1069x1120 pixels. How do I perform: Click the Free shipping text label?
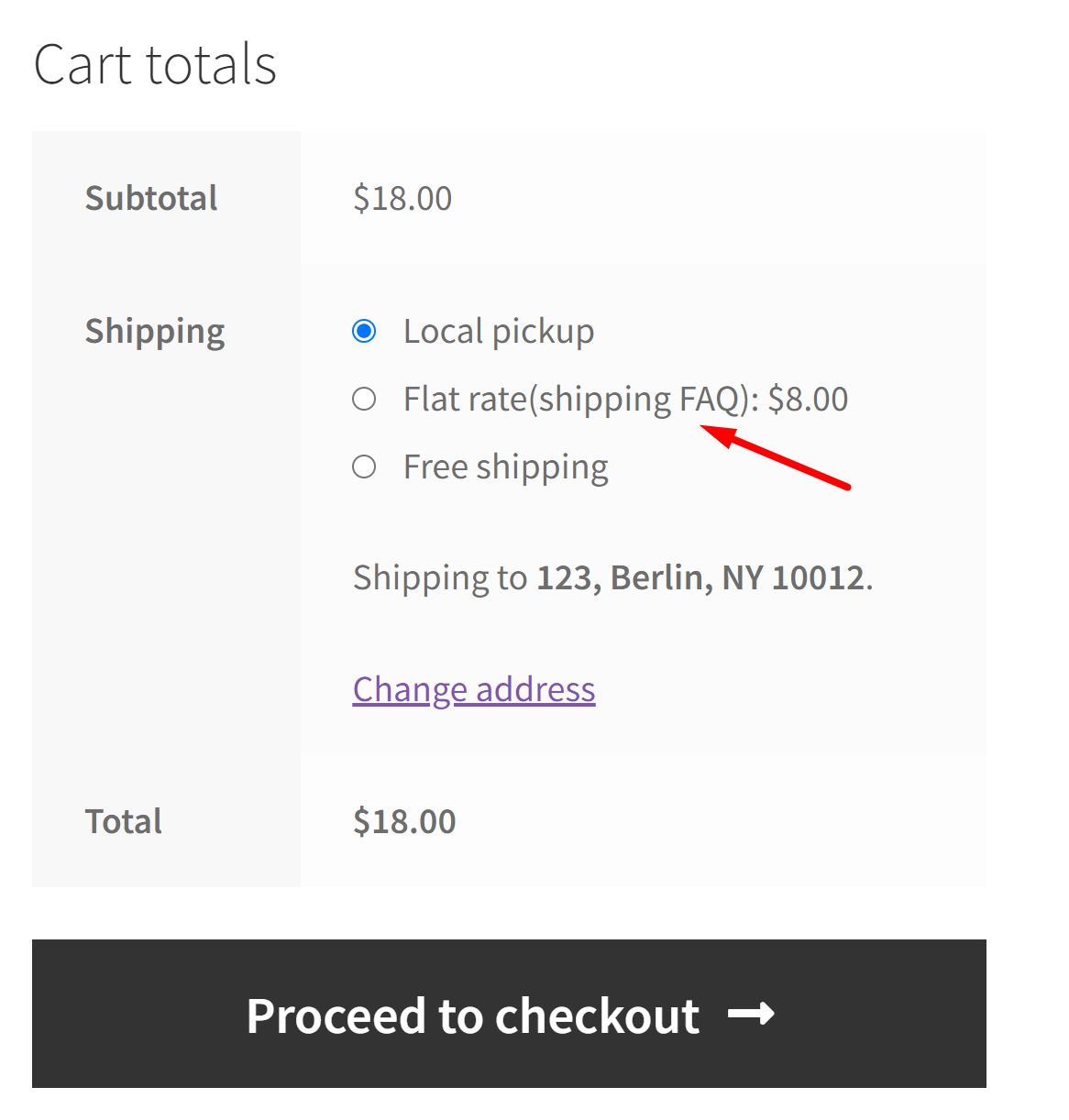[x=505, y=467]
